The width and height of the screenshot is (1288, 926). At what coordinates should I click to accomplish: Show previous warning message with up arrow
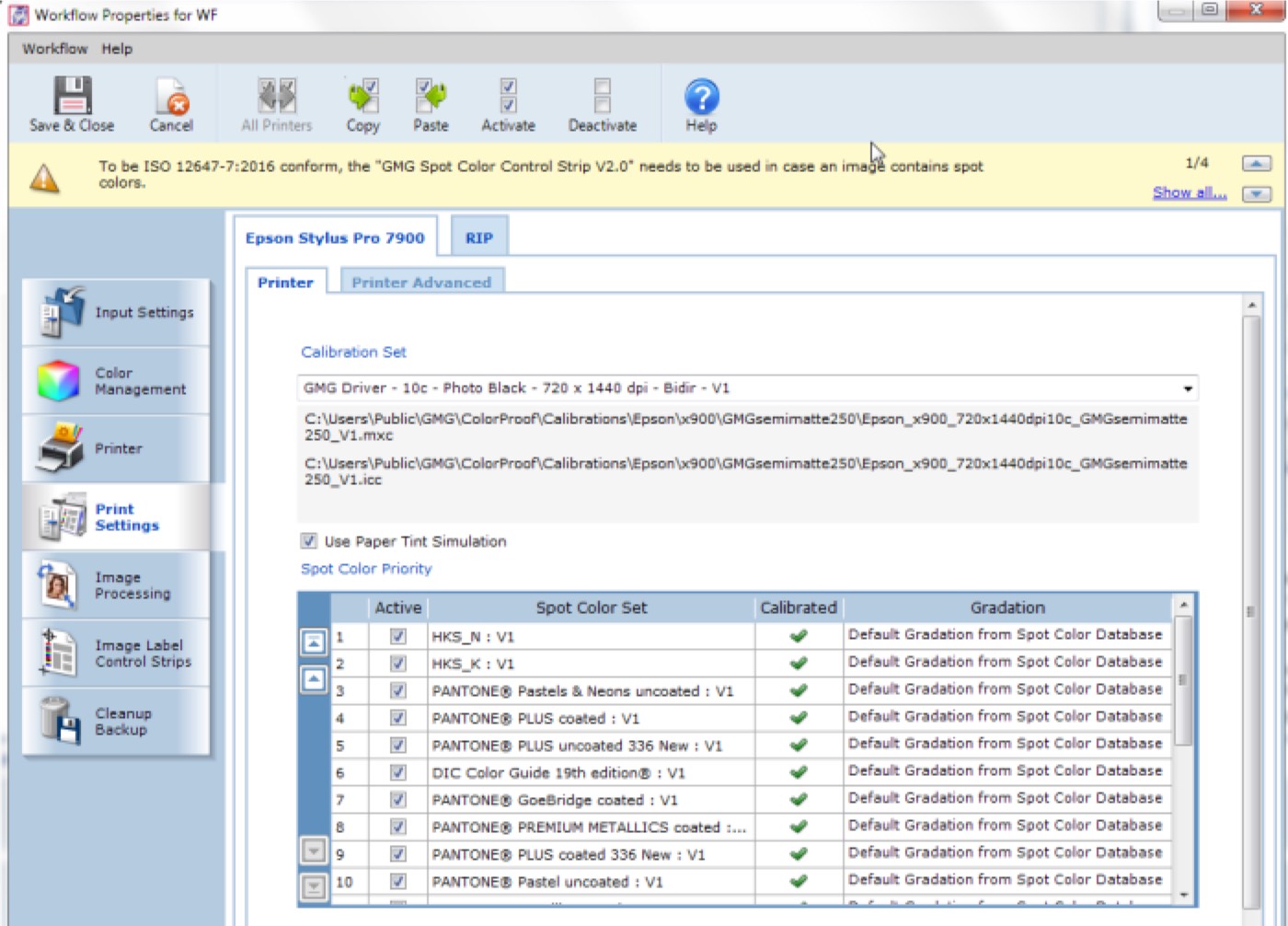click(1257, 164)
